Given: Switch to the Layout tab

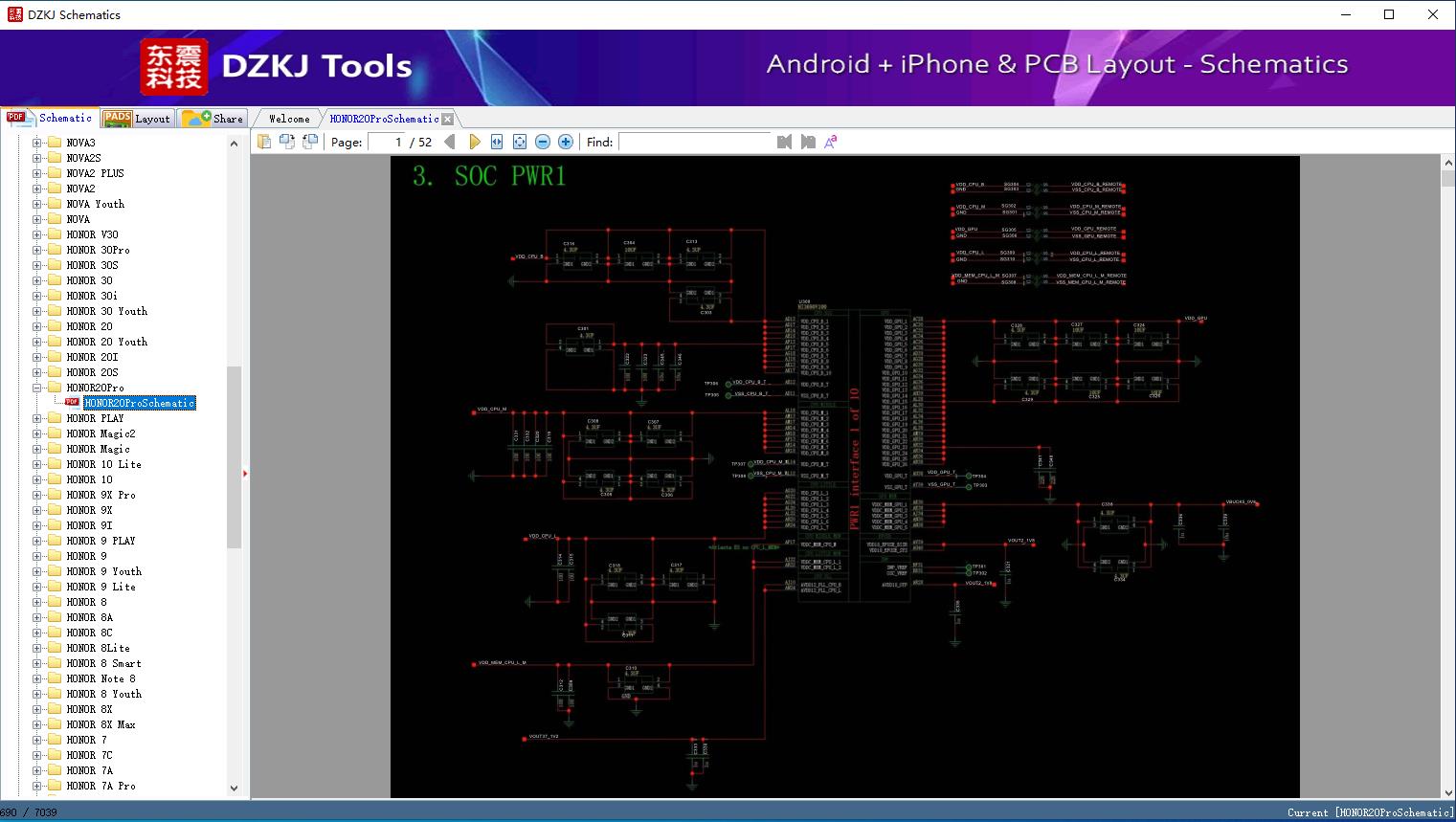Looking at the screenshot, I should (137, 119).
